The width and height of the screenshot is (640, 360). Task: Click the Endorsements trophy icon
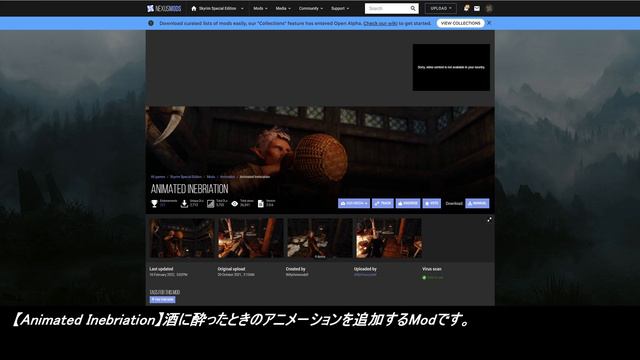154,203
